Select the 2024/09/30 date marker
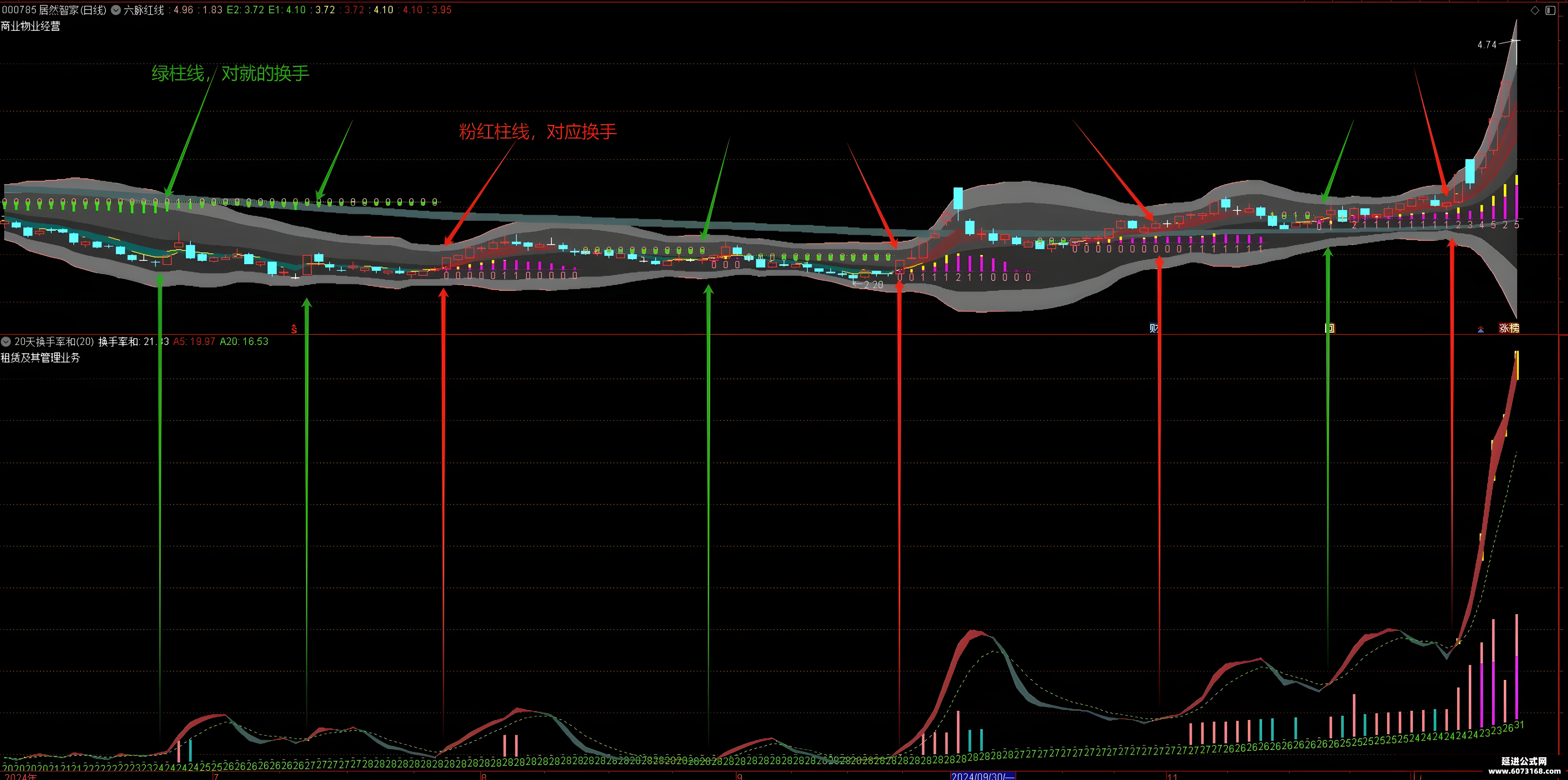This screenshot has width=1568, height=780. click(x=982, y=776)
